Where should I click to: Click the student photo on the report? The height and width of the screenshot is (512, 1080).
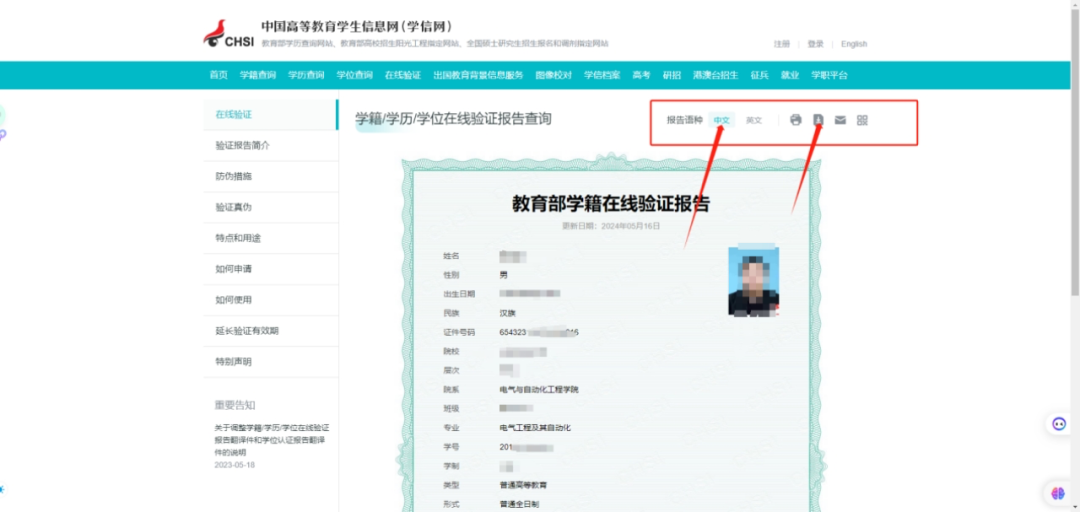coord(754,280)
